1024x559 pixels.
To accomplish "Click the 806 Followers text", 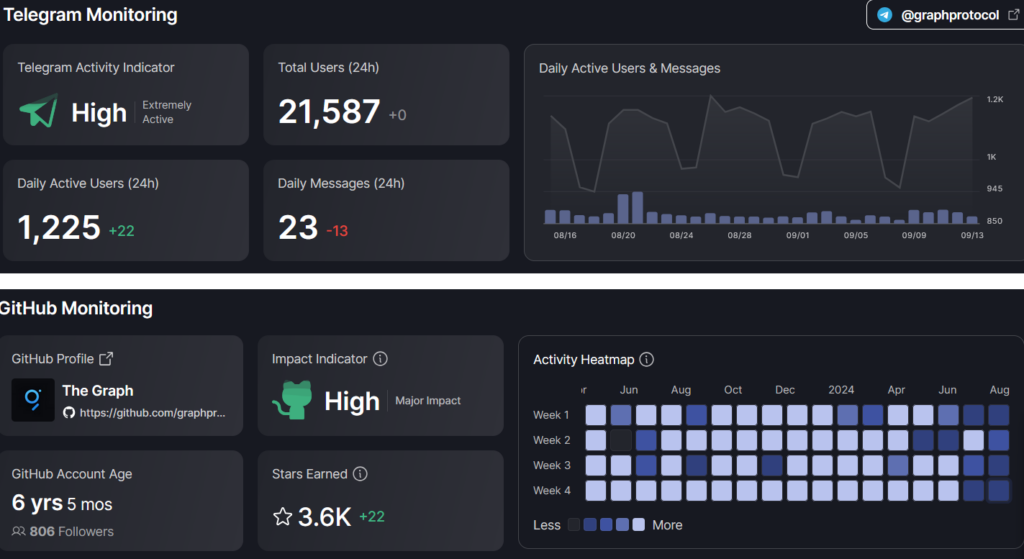I will point(71,532).
